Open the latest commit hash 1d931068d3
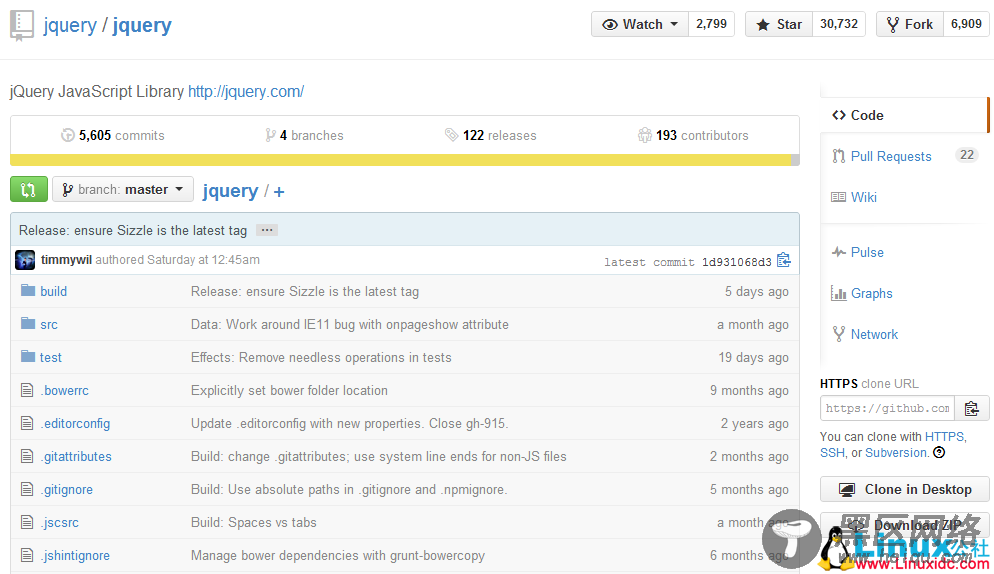The width and height of the screenshot is (994, 574). pos(737,262)
